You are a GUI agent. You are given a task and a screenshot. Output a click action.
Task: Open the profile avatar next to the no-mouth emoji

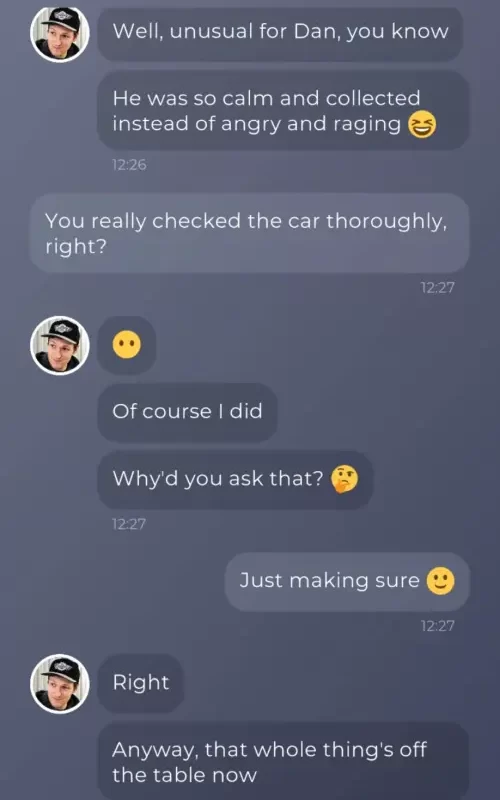pyautogui.click(x=60, y=345)
